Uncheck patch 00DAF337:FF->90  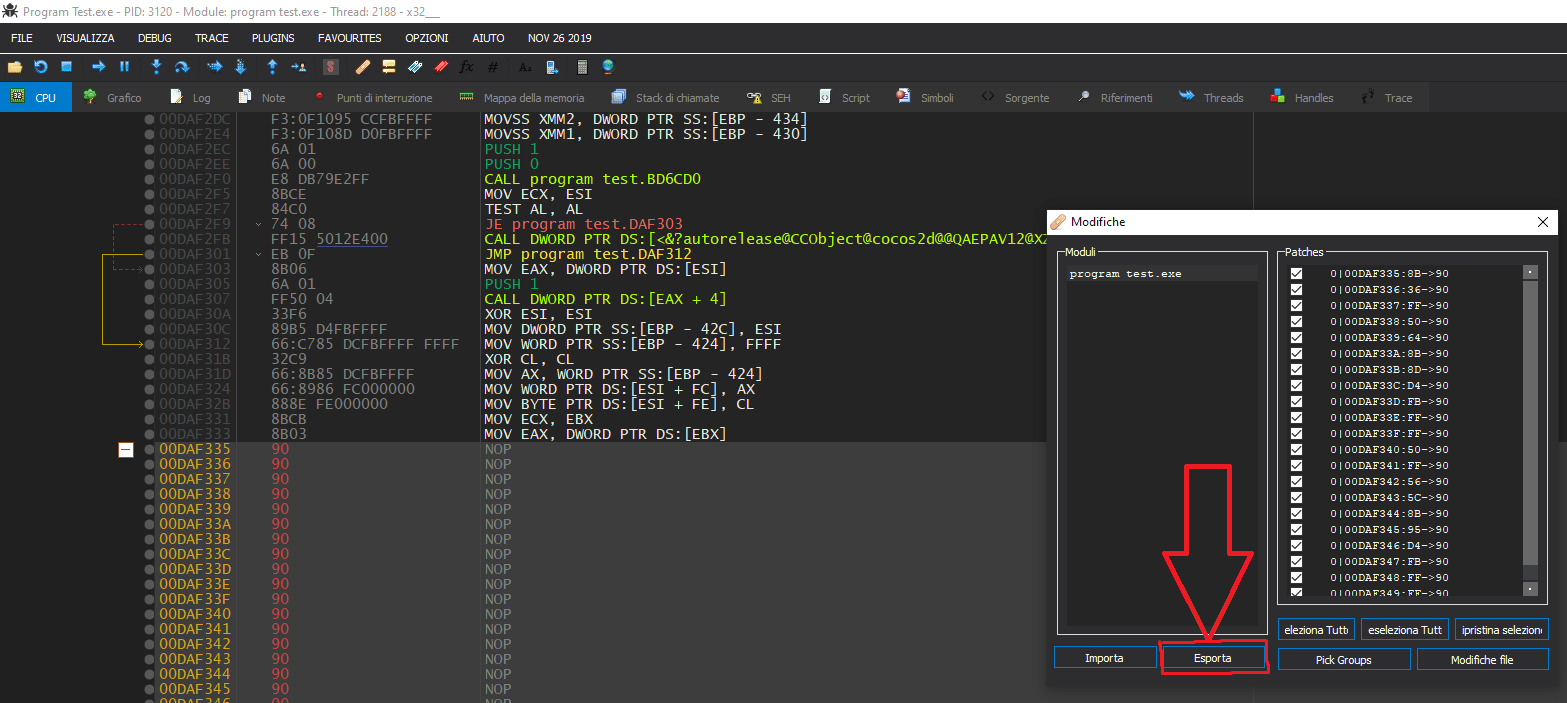coord(1297,305)
